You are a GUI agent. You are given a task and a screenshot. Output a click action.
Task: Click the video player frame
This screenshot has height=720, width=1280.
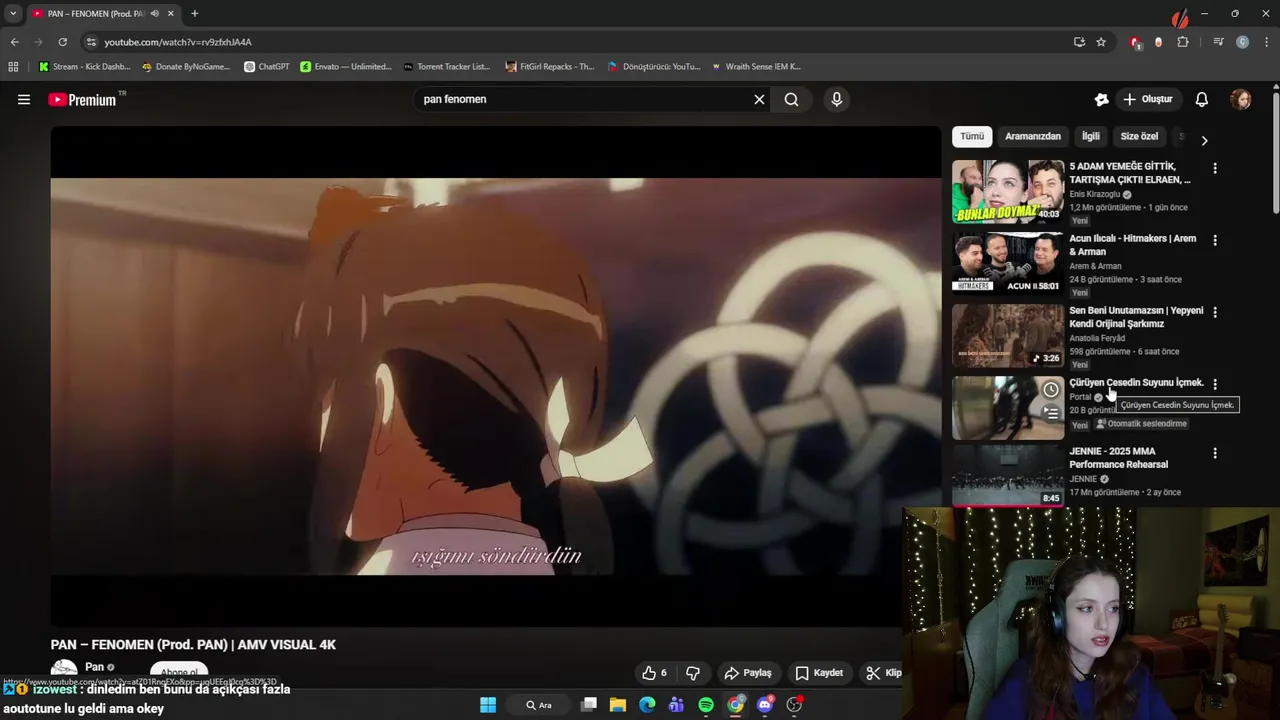[496, 376]
